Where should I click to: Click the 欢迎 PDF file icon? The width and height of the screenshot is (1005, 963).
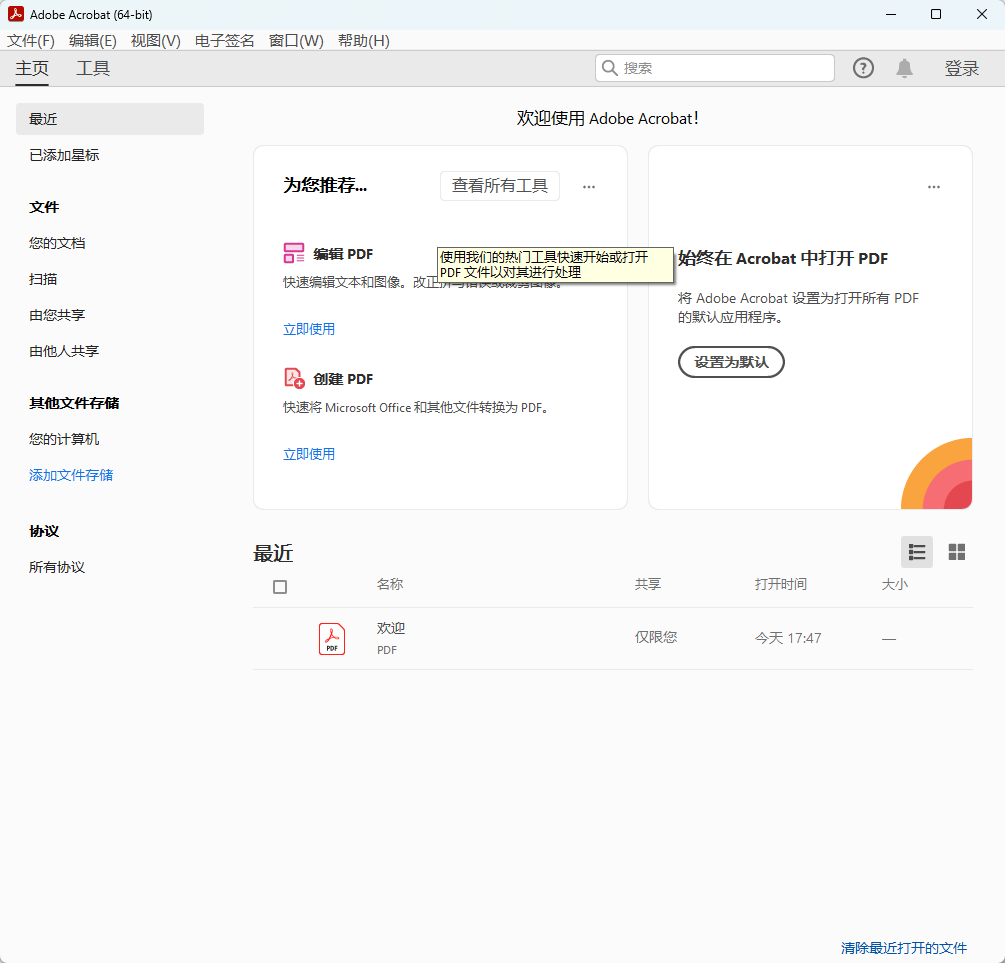[x=332, y=639]
